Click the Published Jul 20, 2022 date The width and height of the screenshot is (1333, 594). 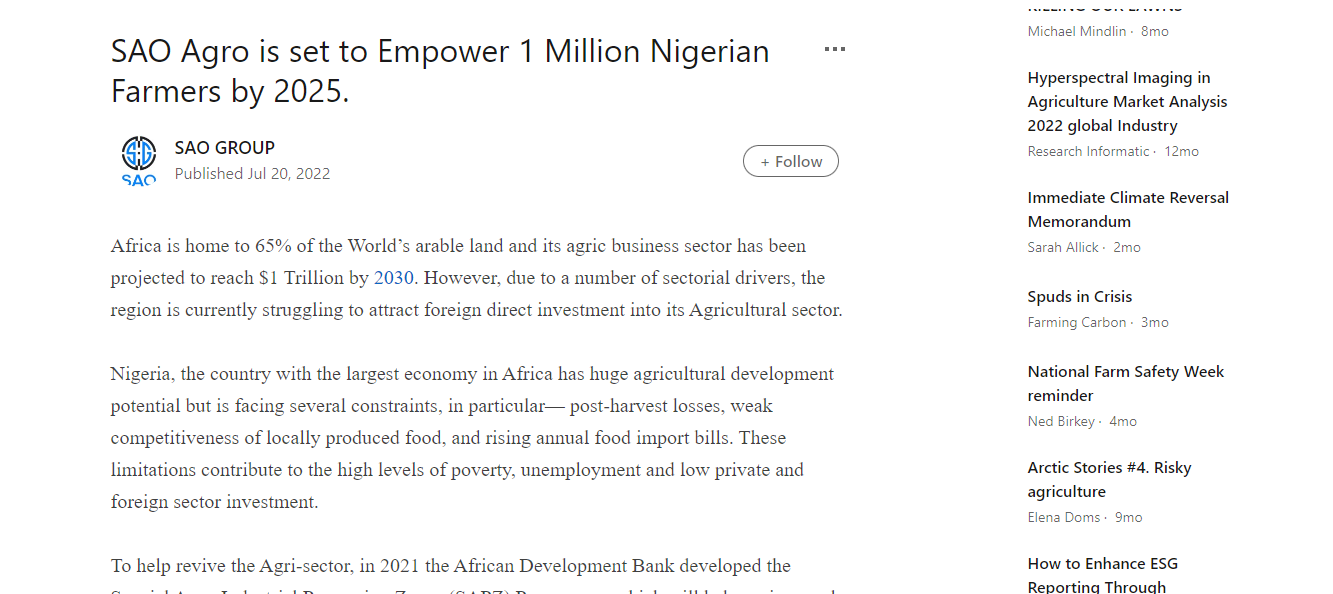[x=252, y=174]
